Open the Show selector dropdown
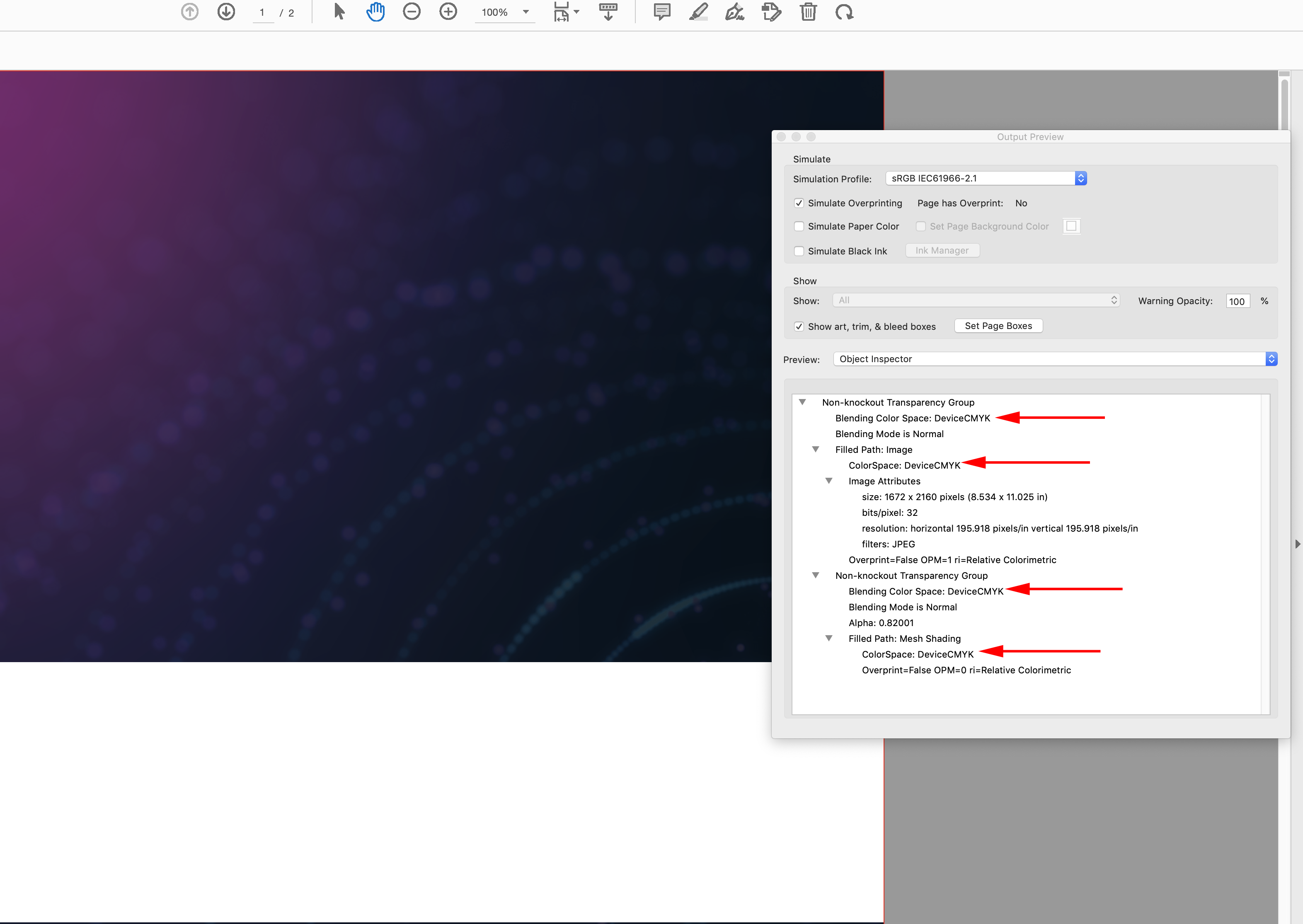 click(1114, 300)
